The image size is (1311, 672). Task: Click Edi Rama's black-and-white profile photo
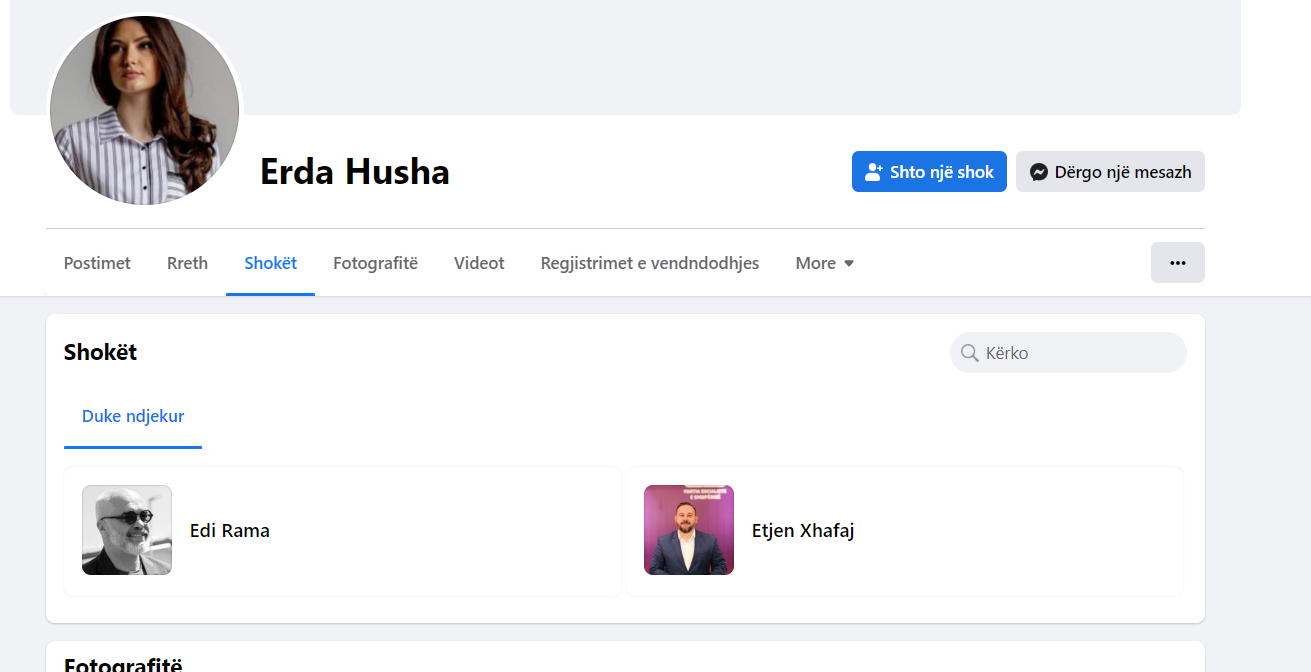click(x=127, y=530)
